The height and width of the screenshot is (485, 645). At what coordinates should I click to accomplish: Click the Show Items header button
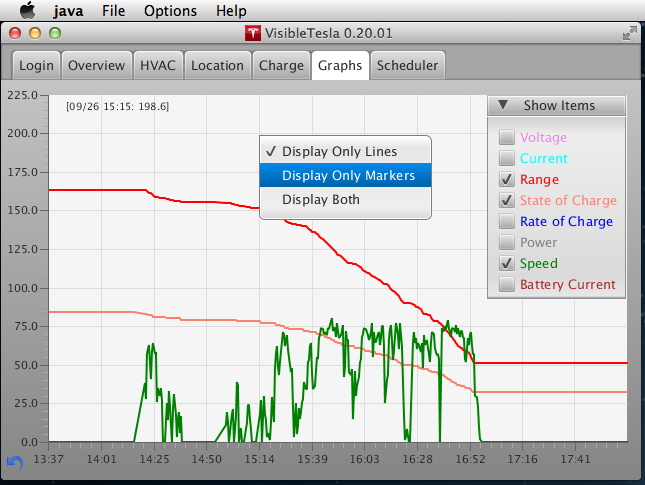557,105
